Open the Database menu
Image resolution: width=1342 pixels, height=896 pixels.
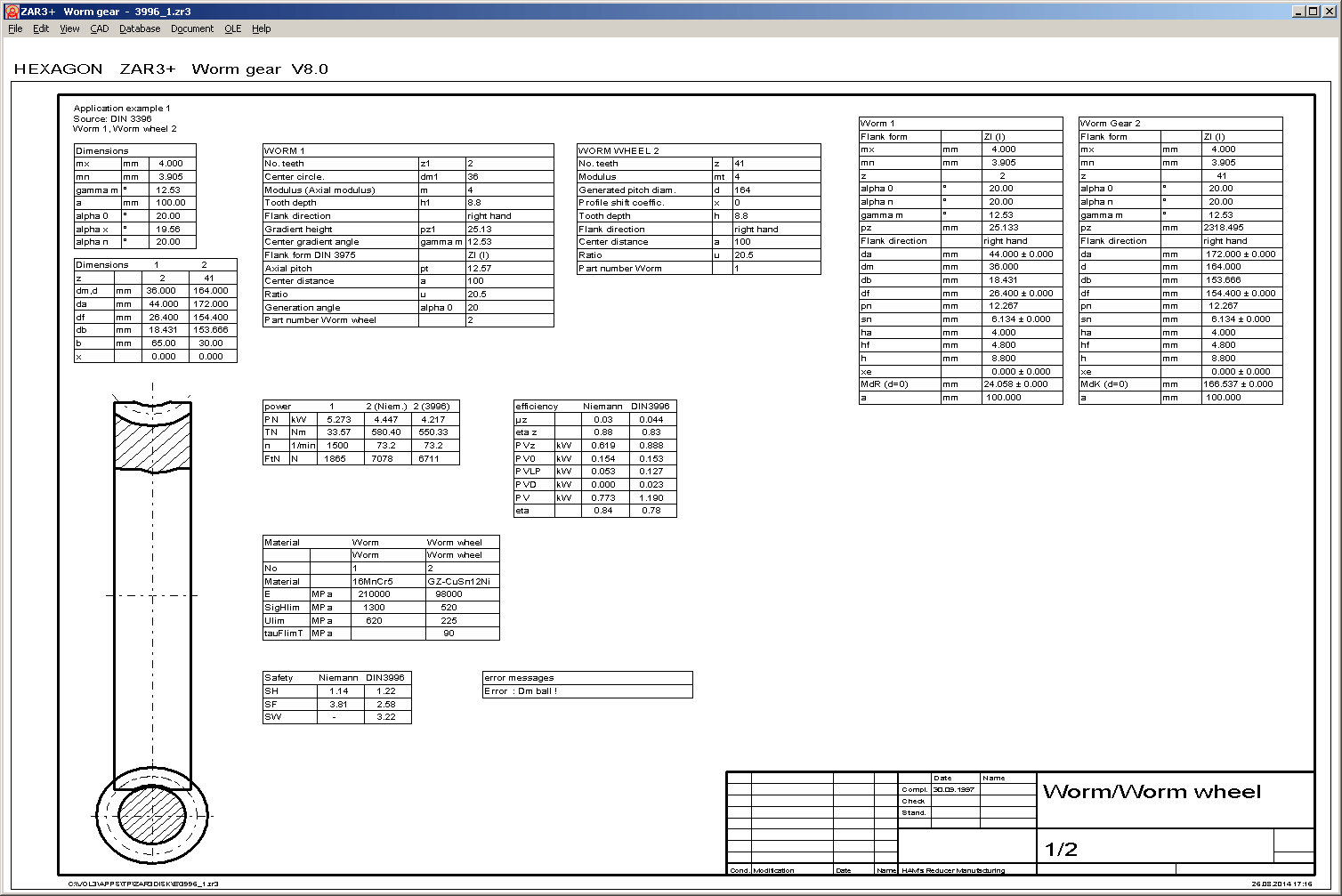point(140,28)
